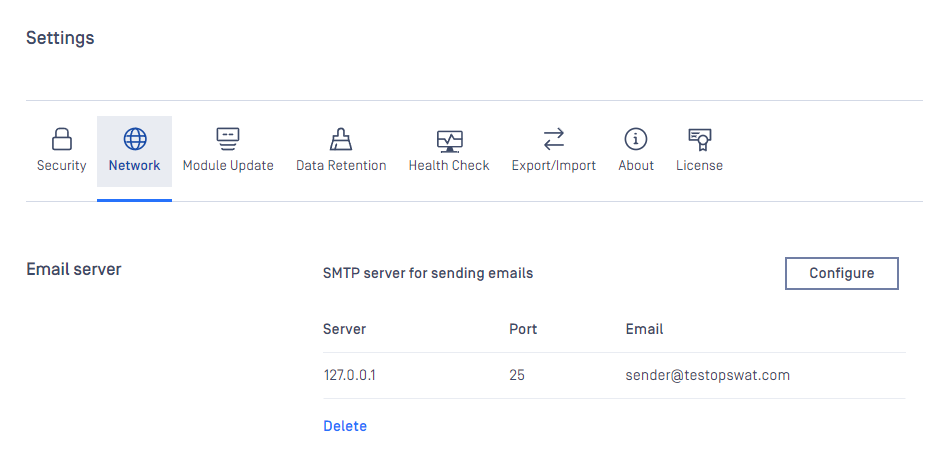This screenshot has width=936, height=464.
Task: Click the Security padlock icon
Action: coord(61,139)
